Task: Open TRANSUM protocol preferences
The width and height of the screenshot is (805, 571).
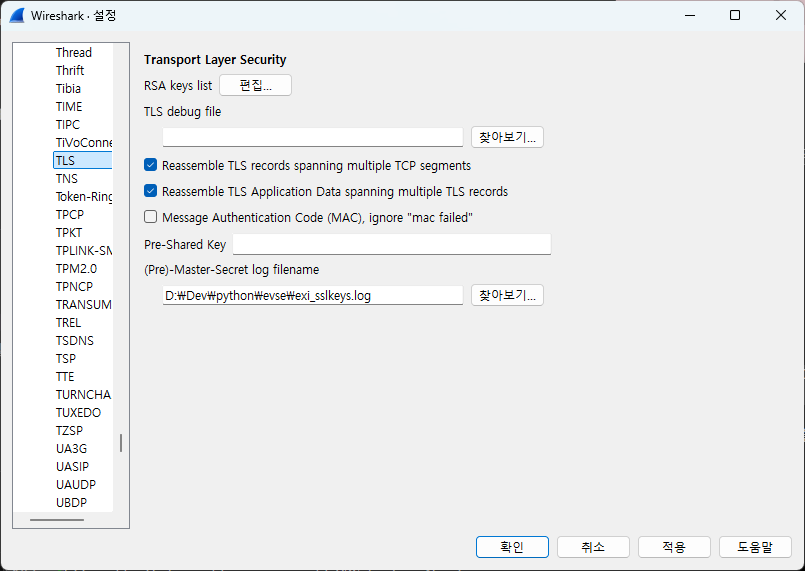Action: coord(83,304)
